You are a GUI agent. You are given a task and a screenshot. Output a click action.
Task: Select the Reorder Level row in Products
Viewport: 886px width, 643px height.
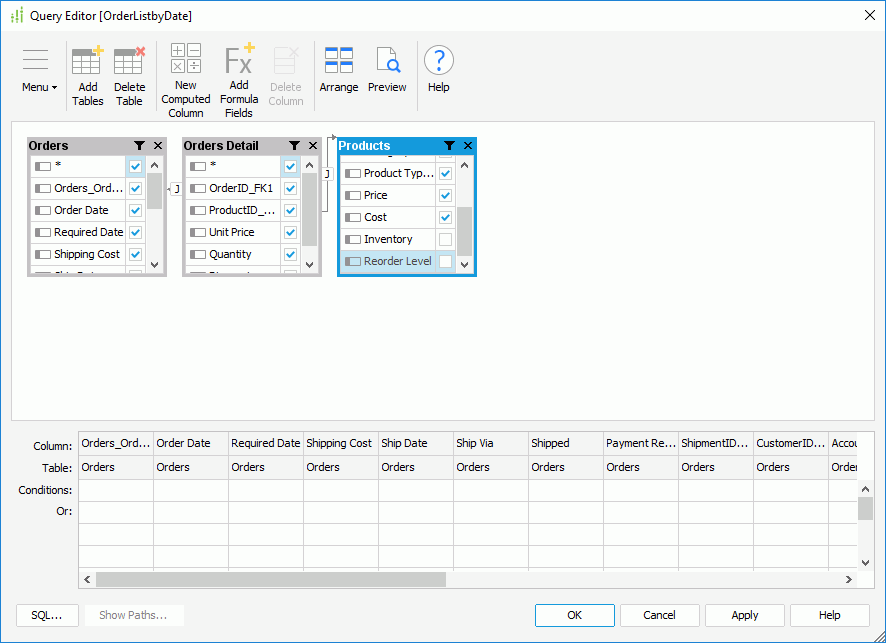click(x=390, y=261)
